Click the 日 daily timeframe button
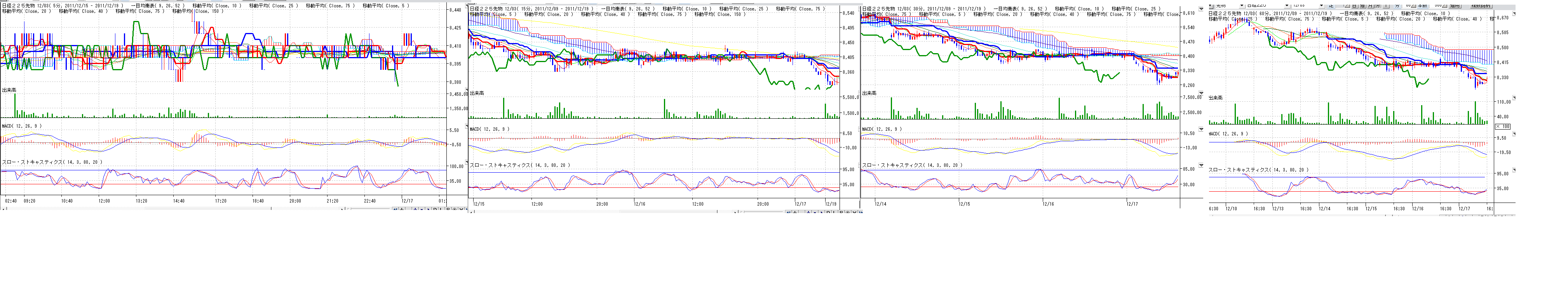The height and width of the screenshot is (298, 1568). 1354,5
